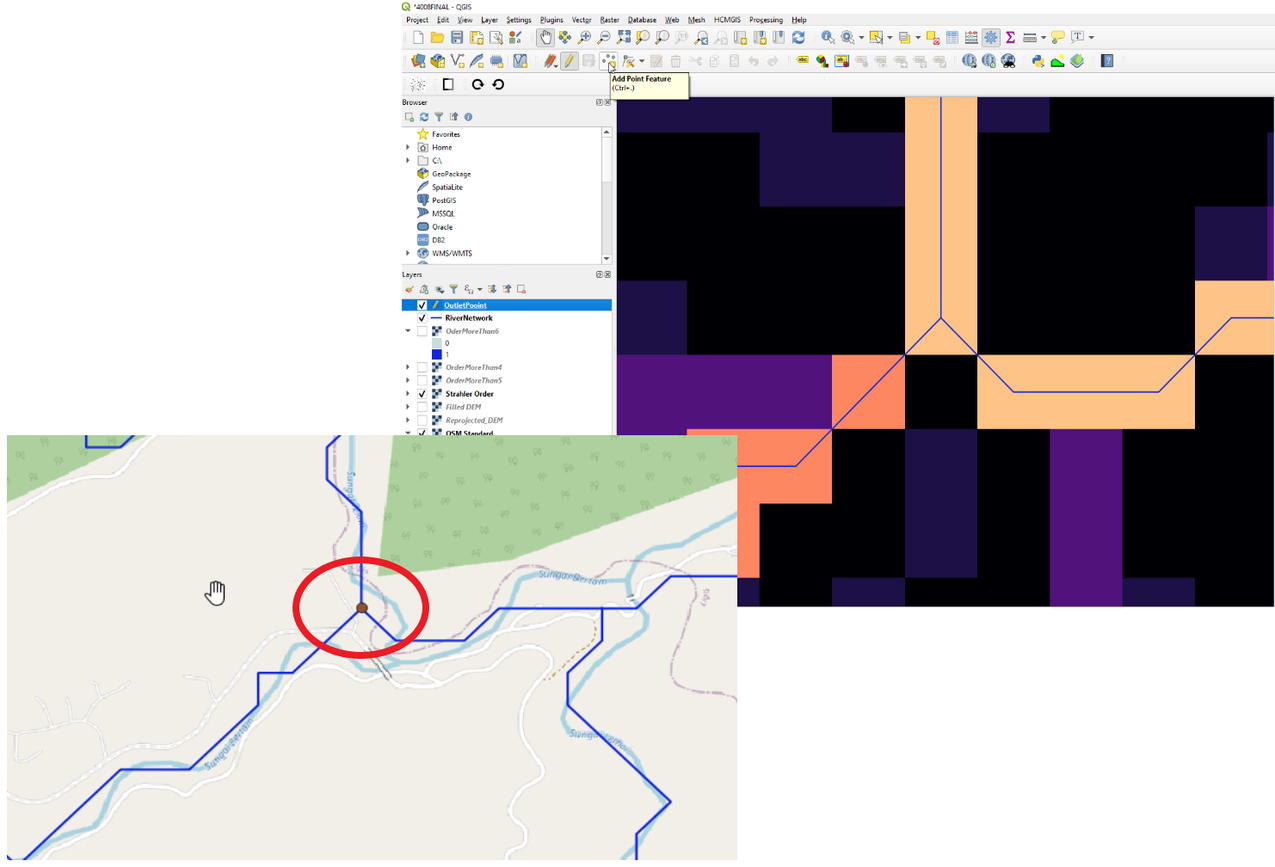1275x867 pixels.
Task: Expand the Filled DEM layer entry
Action: click(x=407, y=406)
